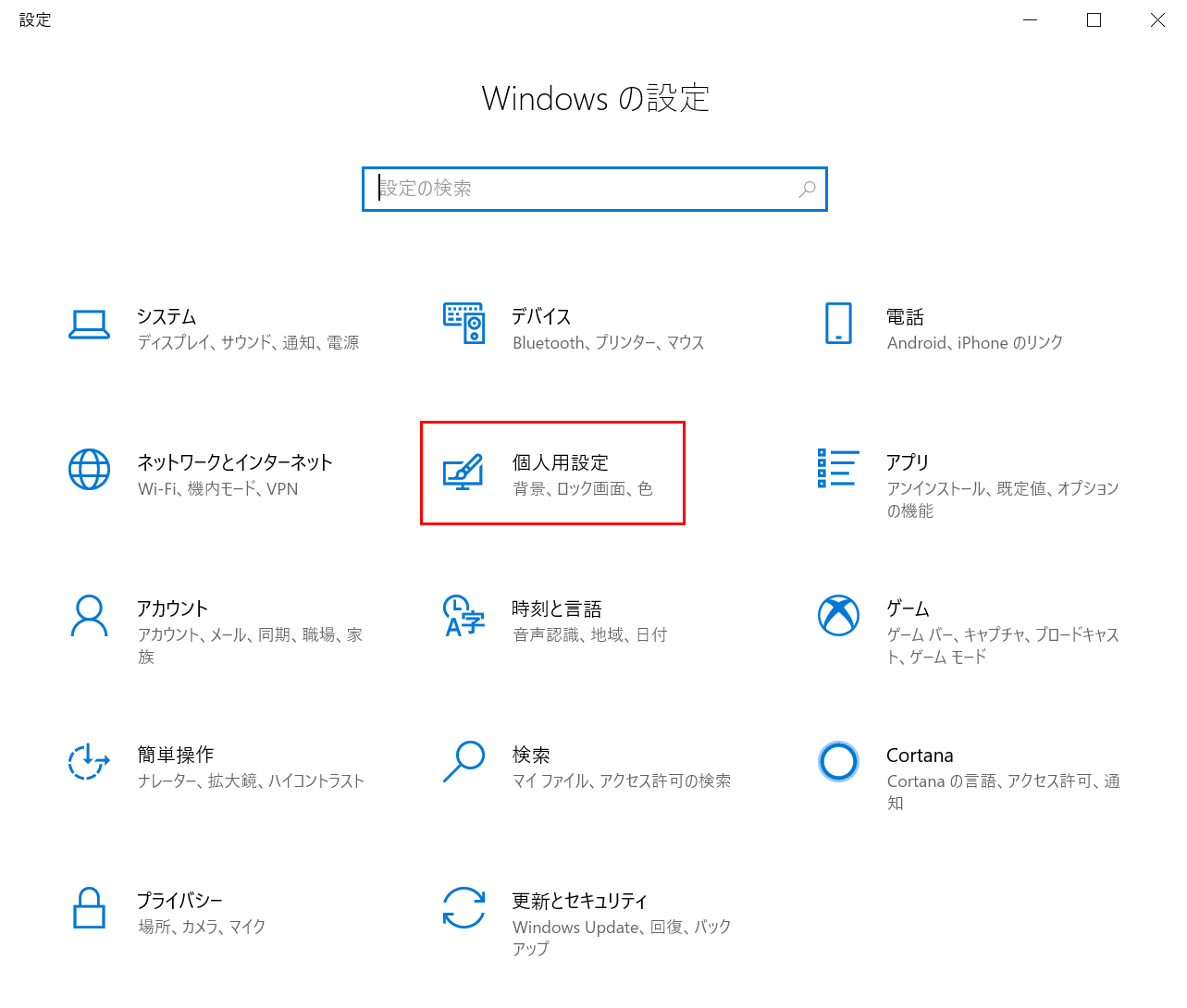Focus the 設定の検索 input field
Viewport: 1187px width, 1008px height.
(595, 189)
